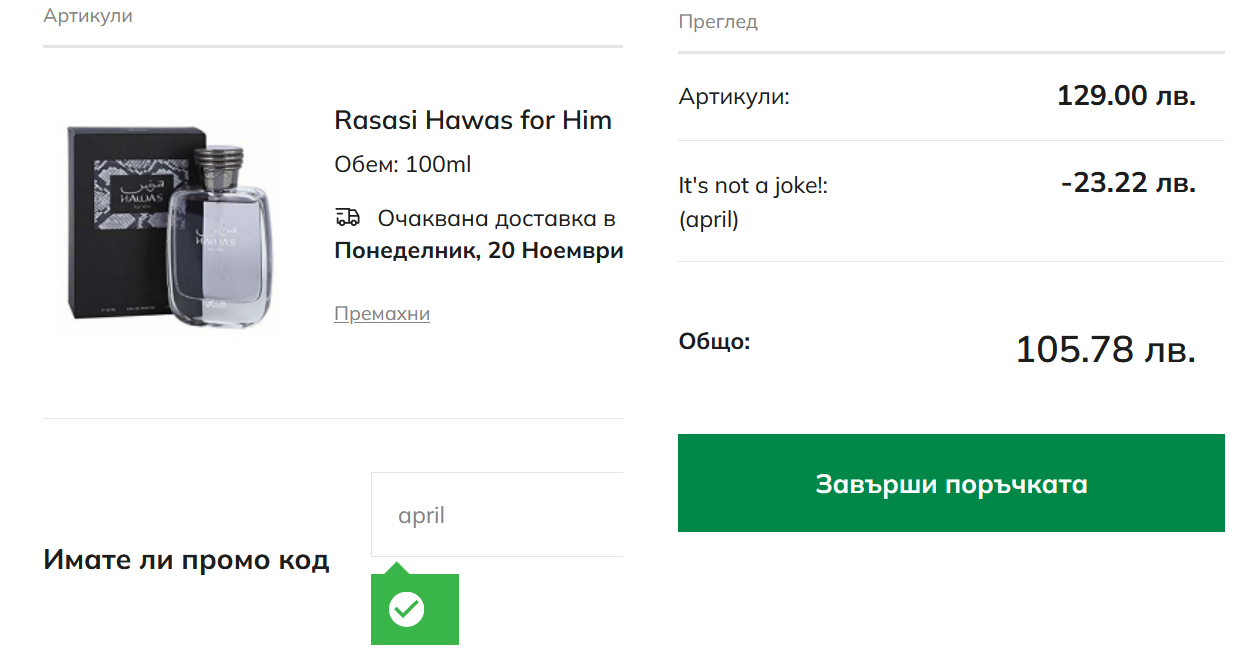Click the Общо: total label
This screenshot has width=1233, height=661.
point(714,342)
